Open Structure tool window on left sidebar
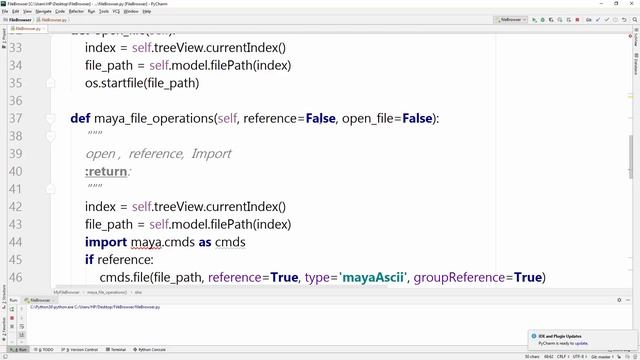Viewport: 640px width, 360px height. point(4,298)
